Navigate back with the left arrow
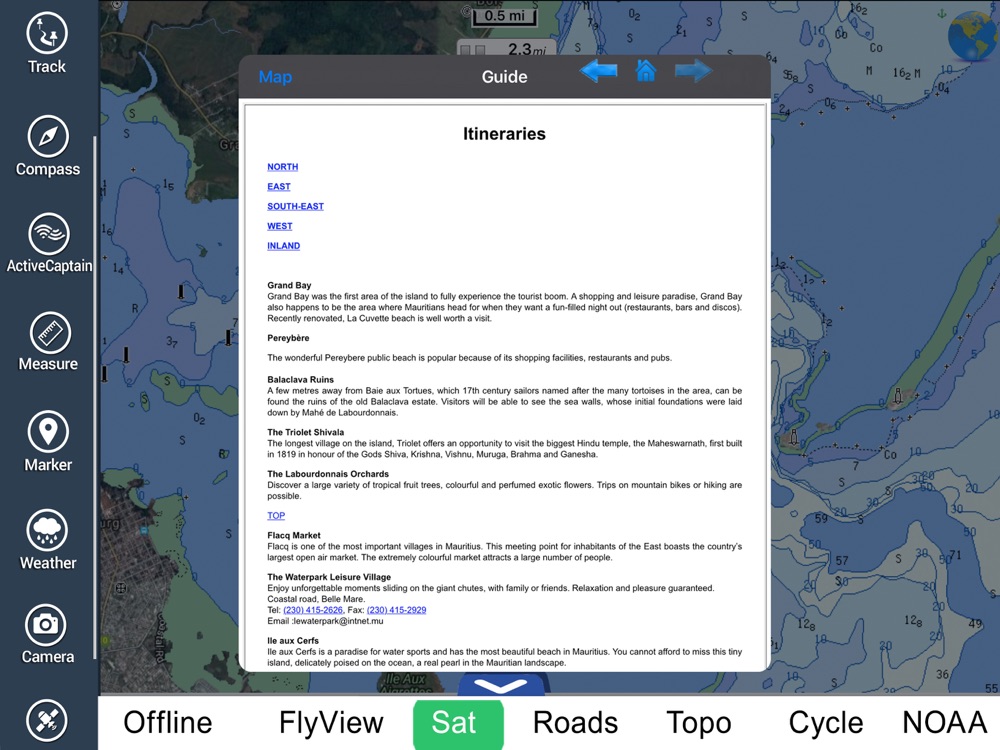Screen dimensions: 1000x750 click(x=598, y=71)
